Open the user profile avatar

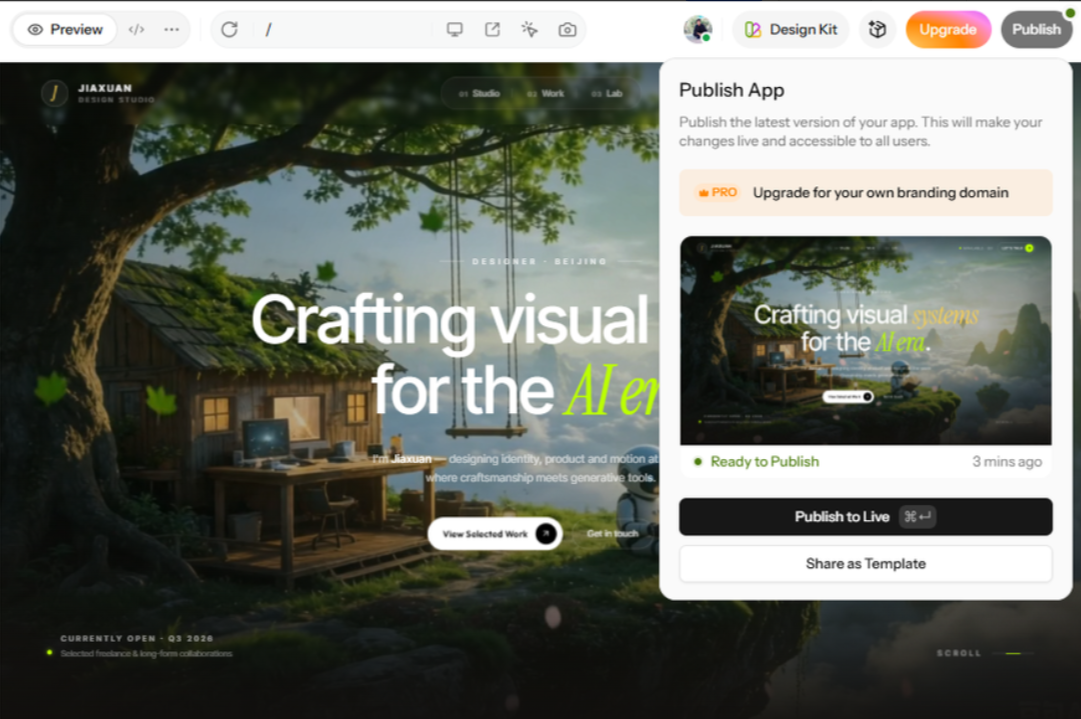(x=698, y=30)
